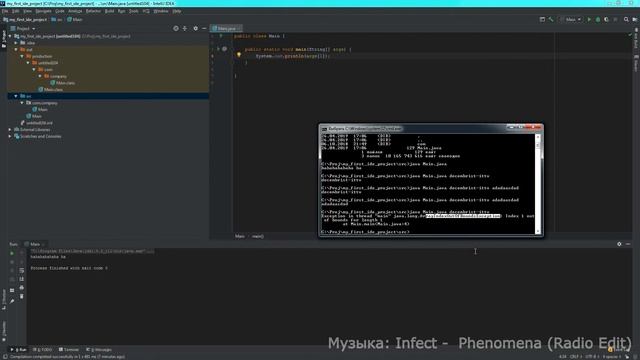Hide the Run panel with minus icon
This screenshot has height=360, width=640.
[628, 244]
